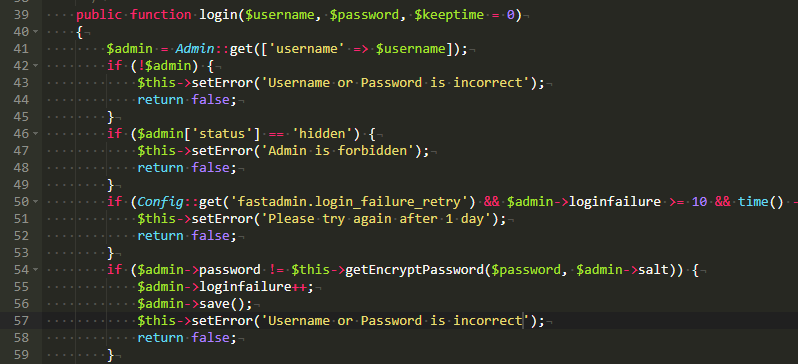The height and width of the screenshot is (364, 798).
Task: Select line number 44 in the gutter
Action: pos(20,100)
